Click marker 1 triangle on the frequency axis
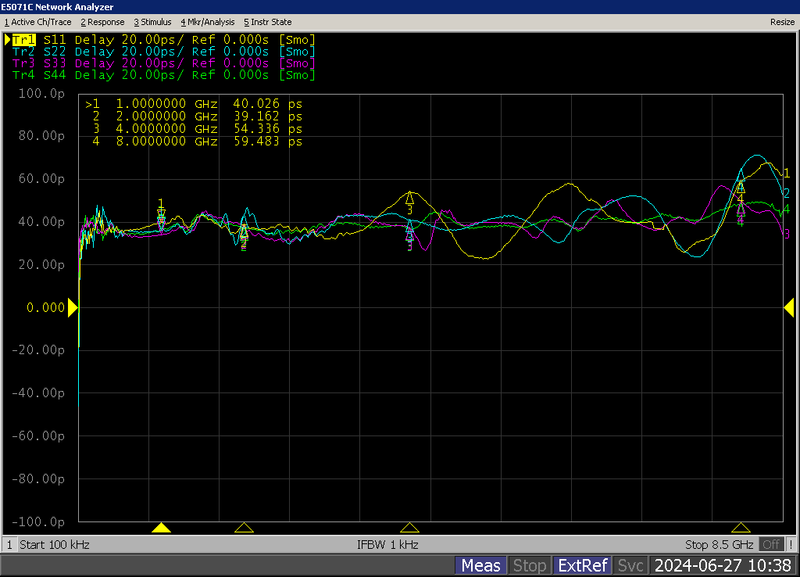 pos(161,528)
